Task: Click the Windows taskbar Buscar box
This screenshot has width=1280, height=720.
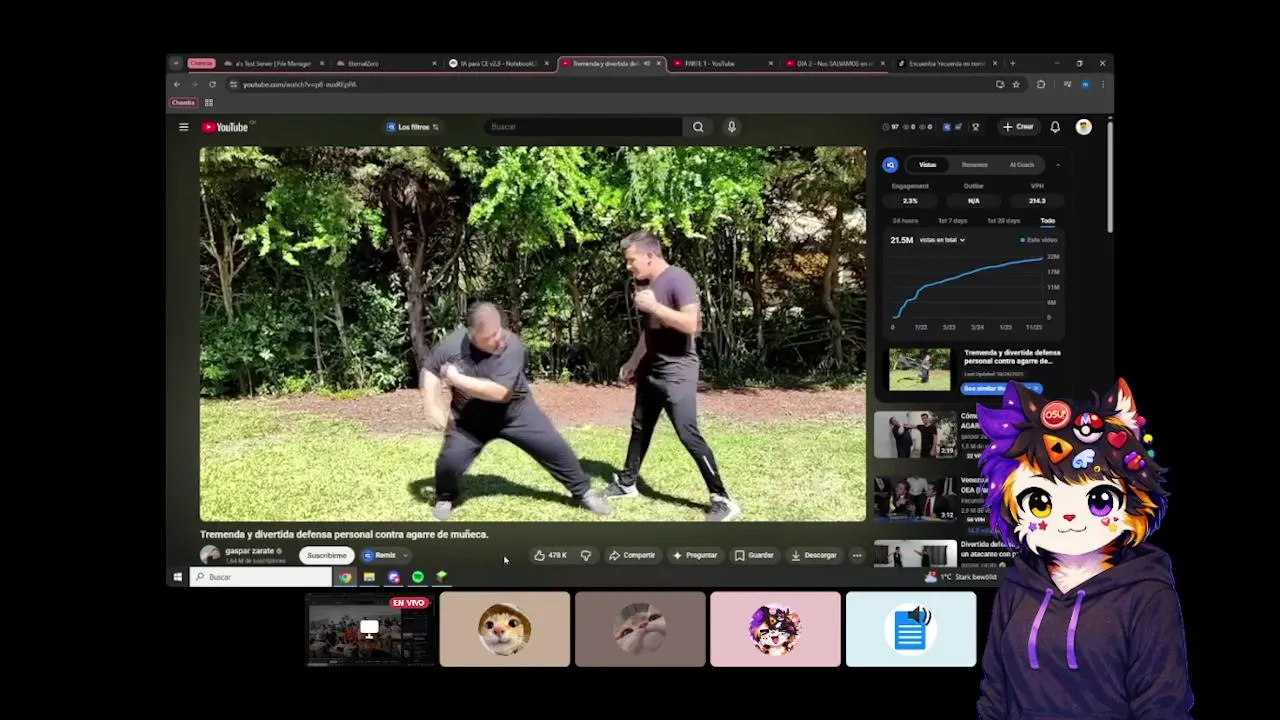Action: pos(261,577)
